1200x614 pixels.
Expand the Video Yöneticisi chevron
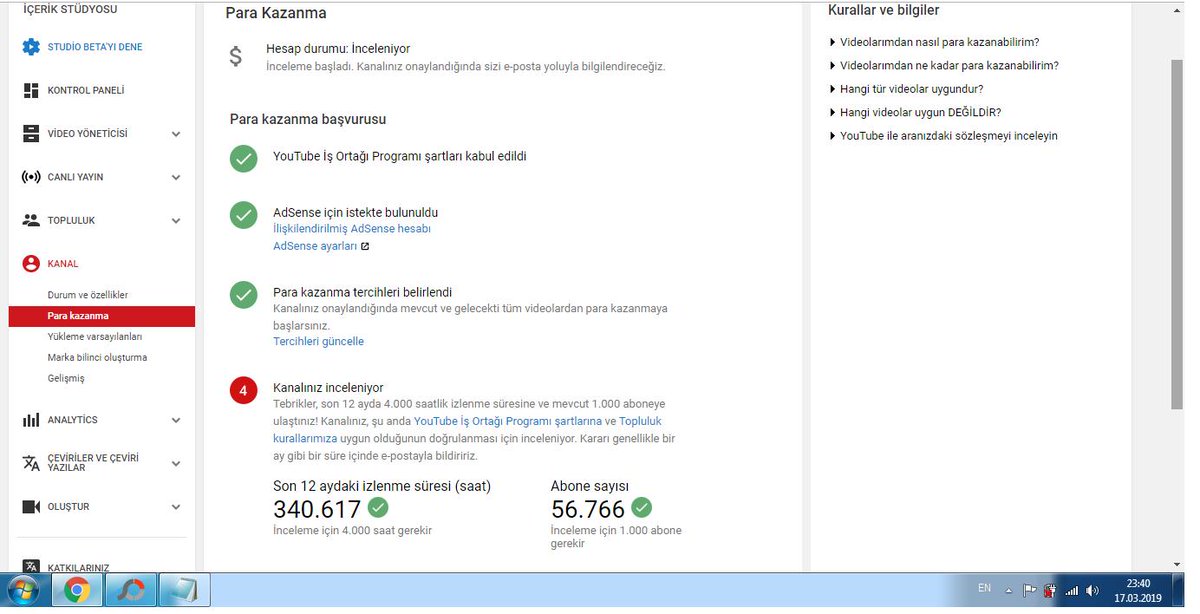(x=176, y=134)
